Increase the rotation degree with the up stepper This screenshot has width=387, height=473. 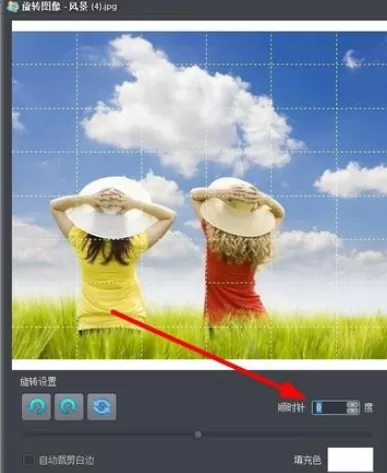click(x=353, y=404)
